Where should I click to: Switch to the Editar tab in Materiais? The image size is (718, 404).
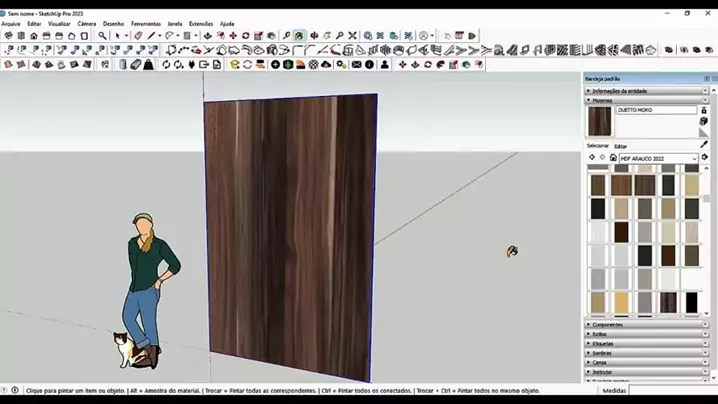(x=620, y=146)
